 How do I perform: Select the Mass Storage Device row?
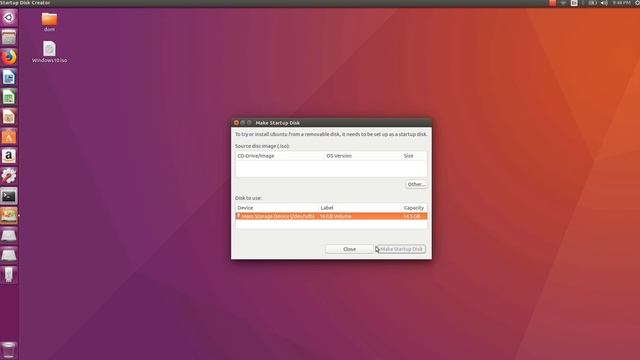tap(331, 216)
